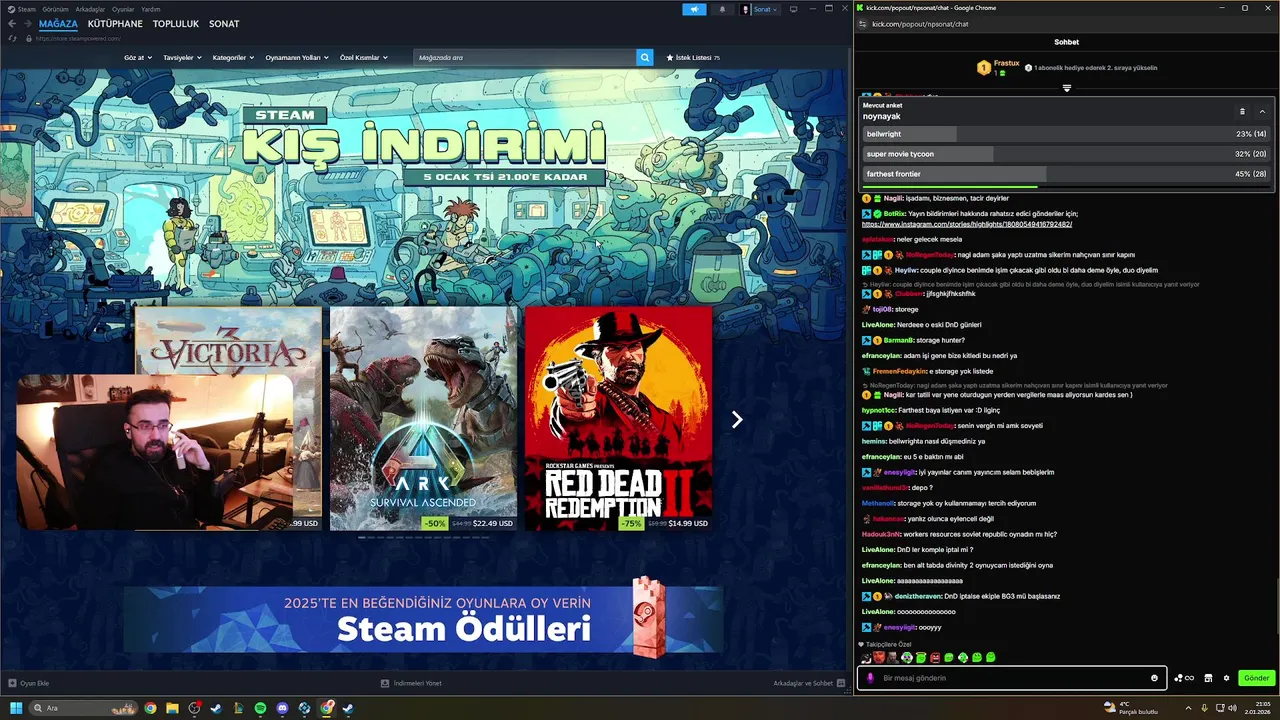Image resolution: width=1280 pixels, height=720 pixels.
Task: Switch to the TOPLULUK tab
Action: coord(176,23)
